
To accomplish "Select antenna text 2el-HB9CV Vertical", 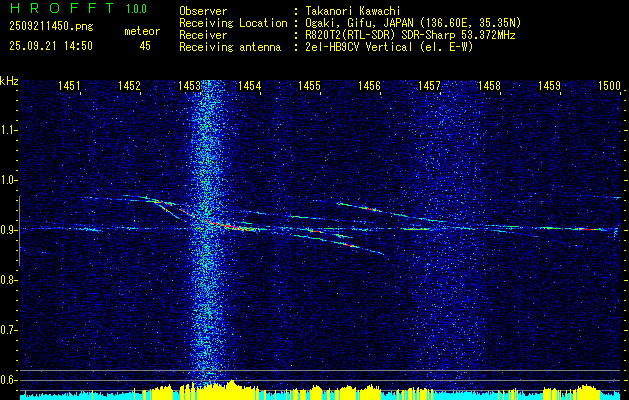I will tap(359, 47).
